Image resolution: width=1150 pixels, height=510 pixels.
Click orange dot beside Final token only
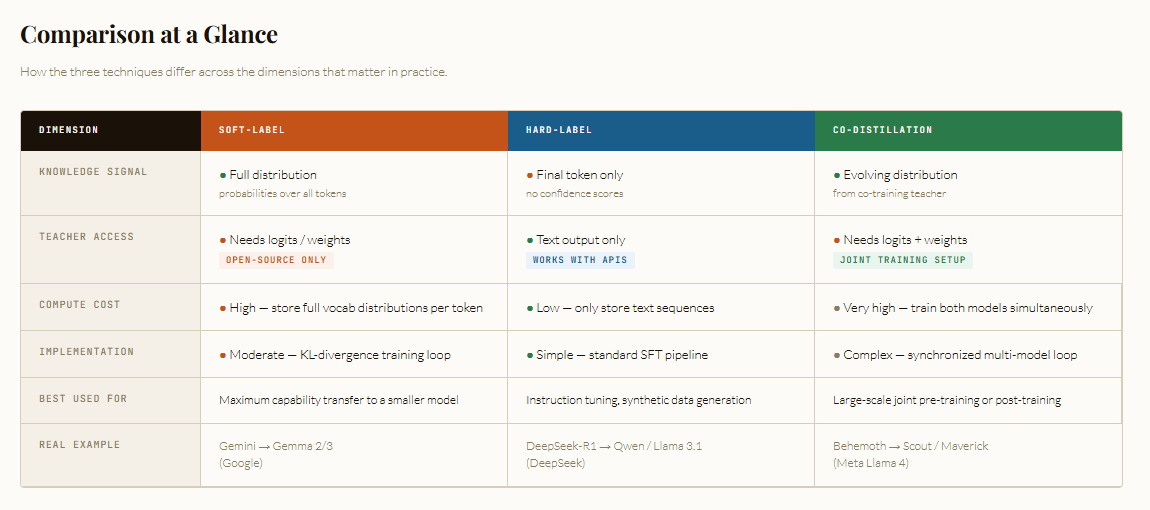[530, 175]
